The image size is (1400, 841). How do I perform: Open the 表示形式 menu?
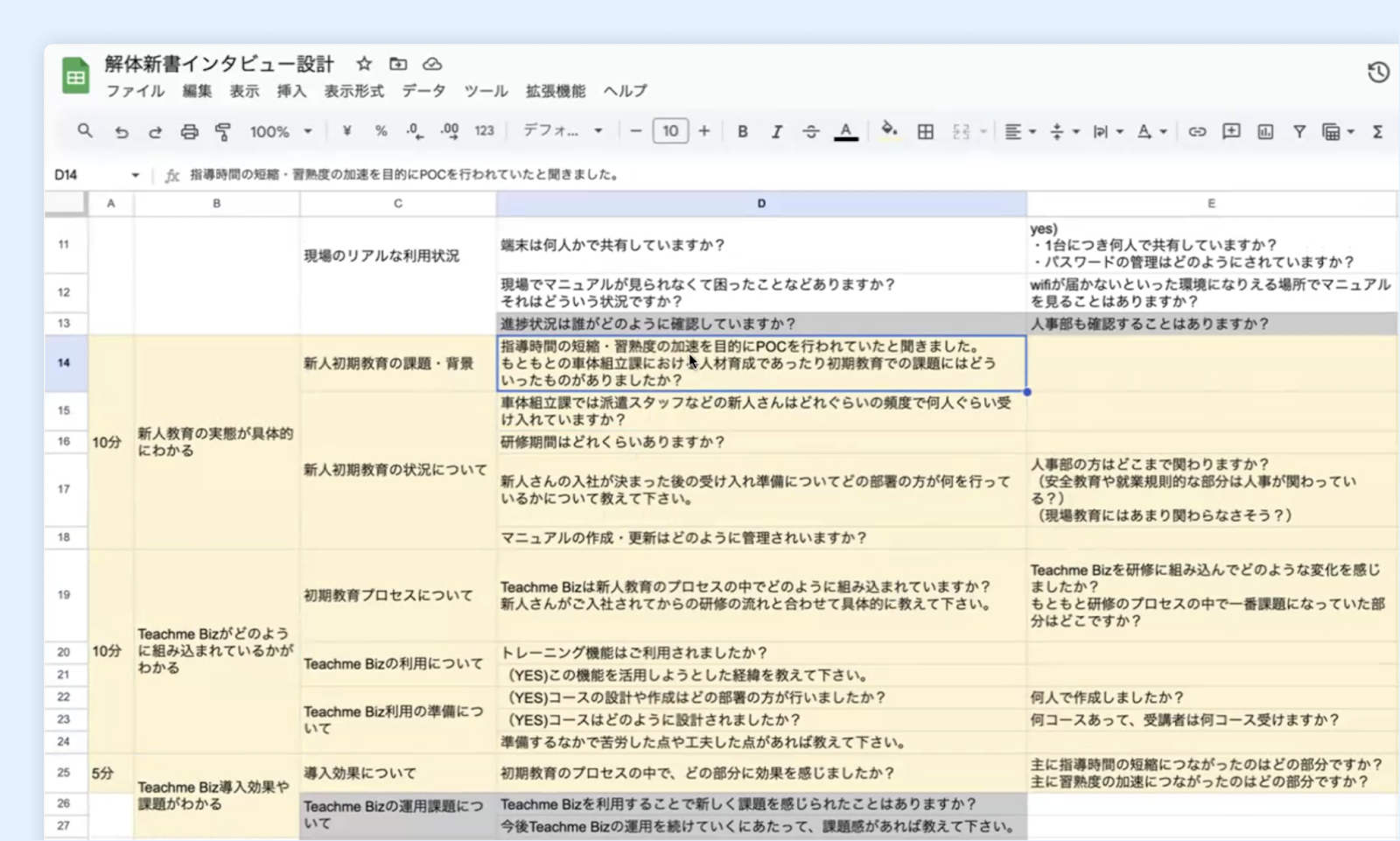[x=353, y=91]
